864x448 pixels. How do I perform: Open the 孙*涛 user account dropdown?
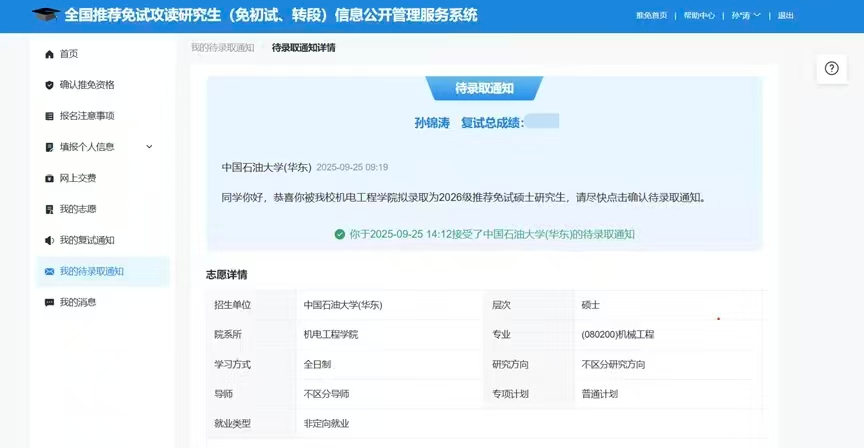[x=745, y=15]
